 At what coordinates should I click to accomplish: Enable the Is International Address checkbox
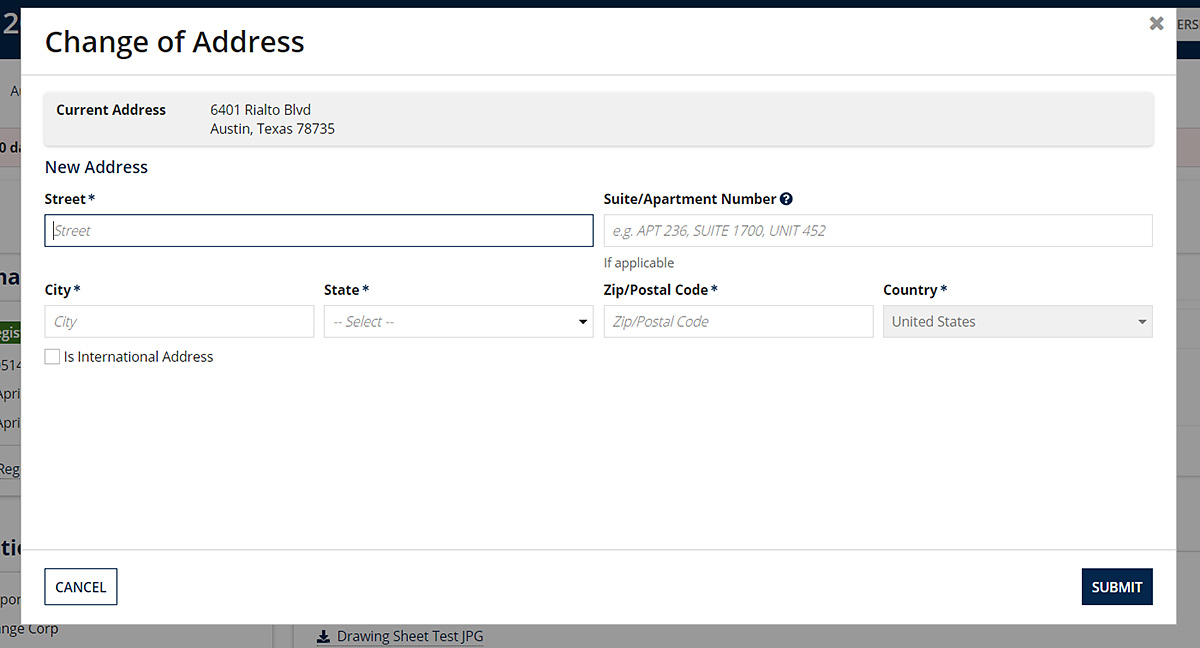point(52,357)
